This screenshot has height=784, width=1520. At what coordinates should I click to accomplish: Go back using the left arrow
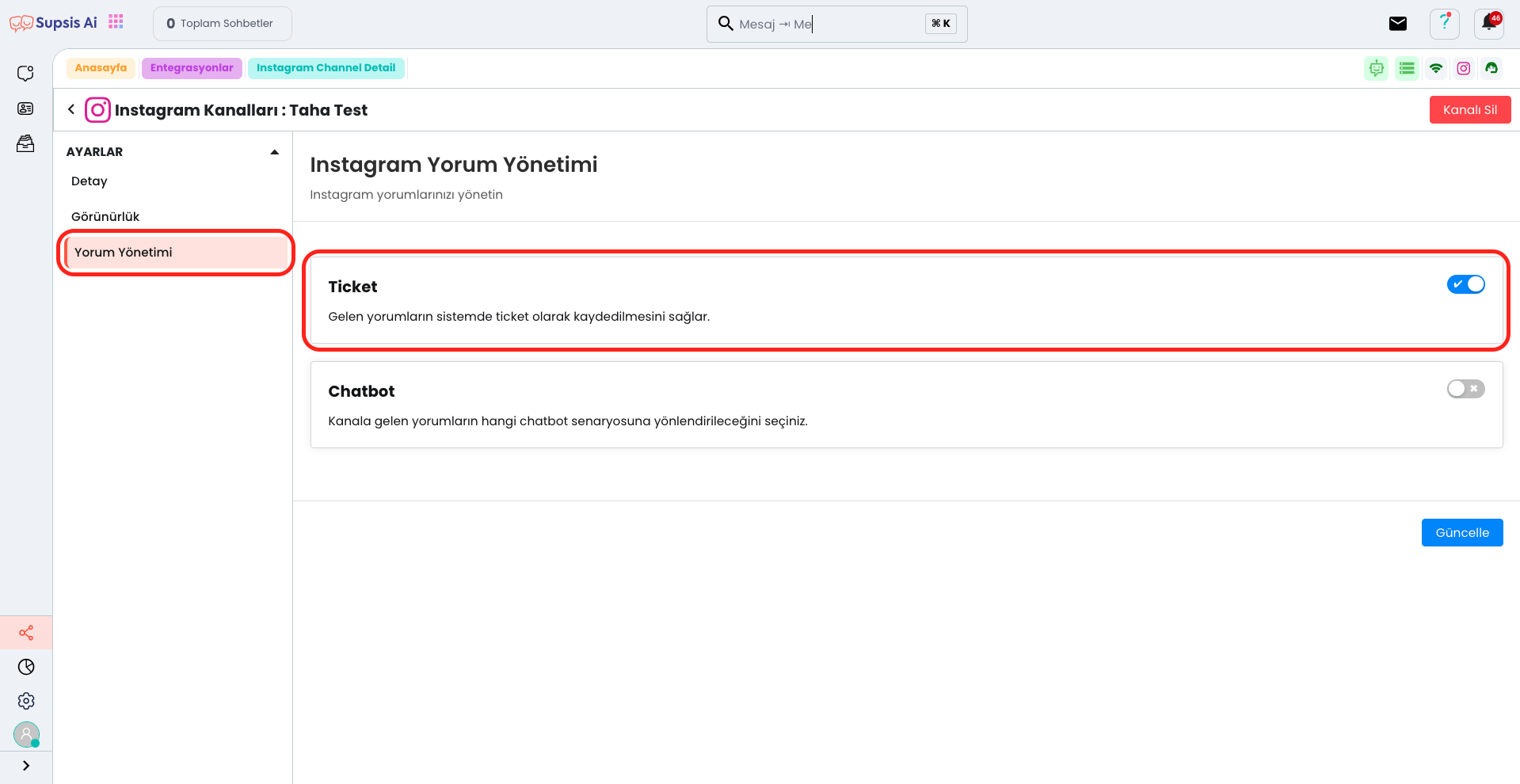[71, 109]
